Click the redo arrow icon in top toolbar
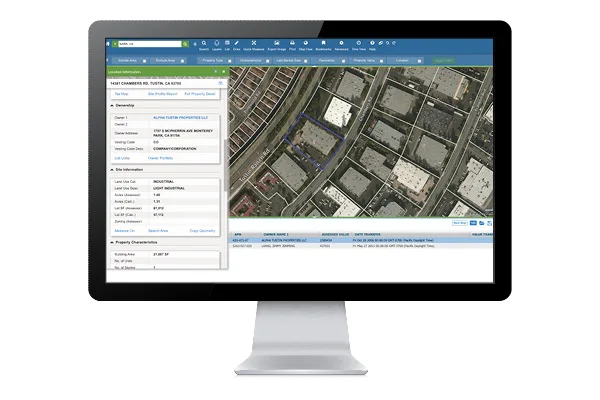The width and height of the screenshot is (600, 400). pos(394,43)
